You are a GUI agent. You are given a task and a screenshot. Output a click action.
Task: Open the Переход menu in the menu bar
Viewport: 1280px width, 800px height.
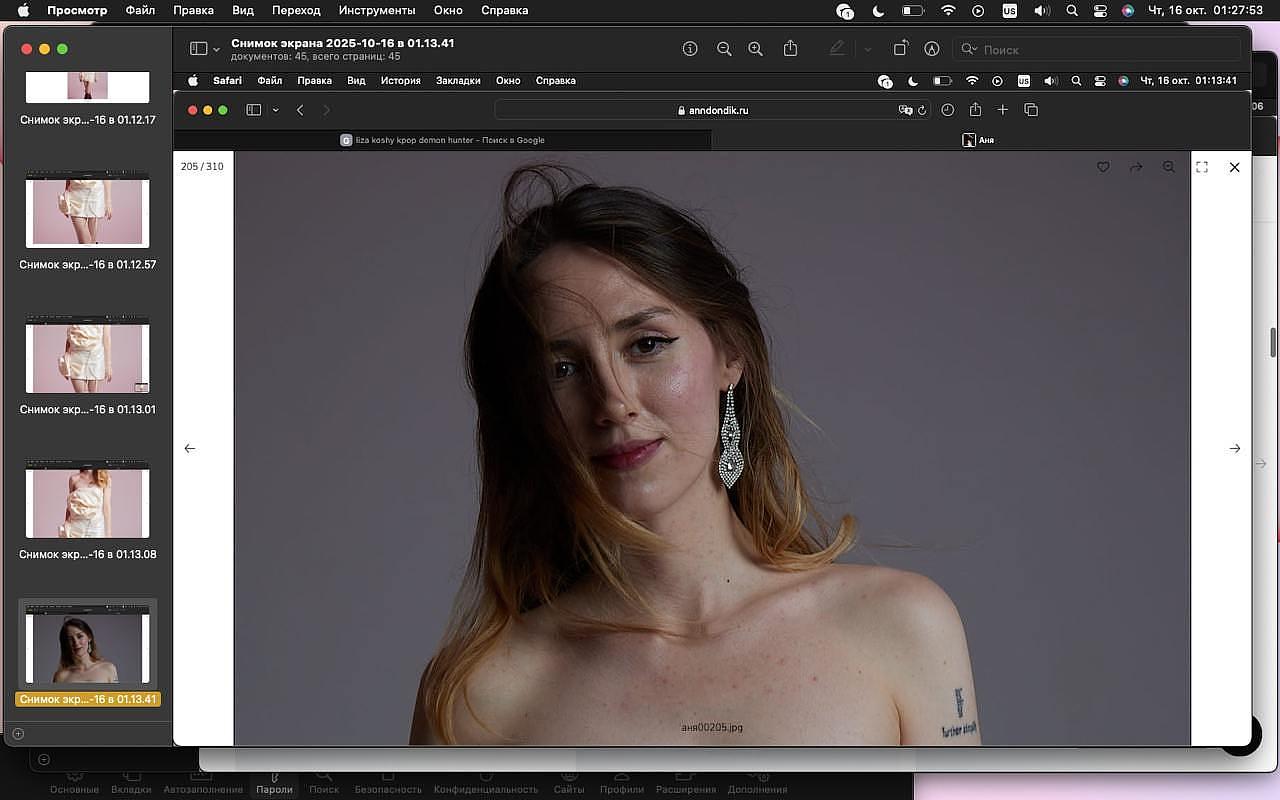coord(296,11)
